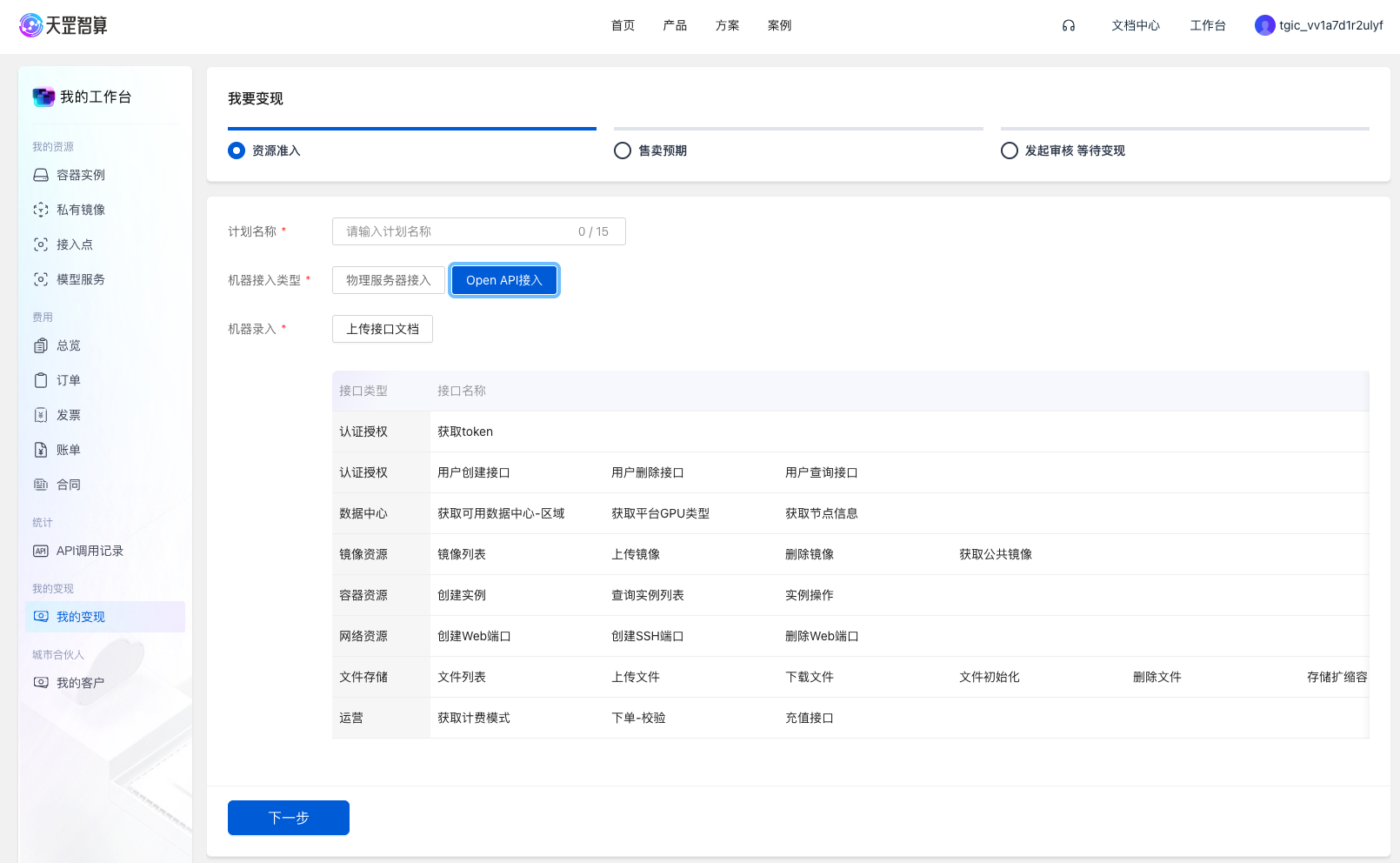Click 获取可用数据中心-区域 entry
The image size is (1400, 863).
click(x=501, y=513)
